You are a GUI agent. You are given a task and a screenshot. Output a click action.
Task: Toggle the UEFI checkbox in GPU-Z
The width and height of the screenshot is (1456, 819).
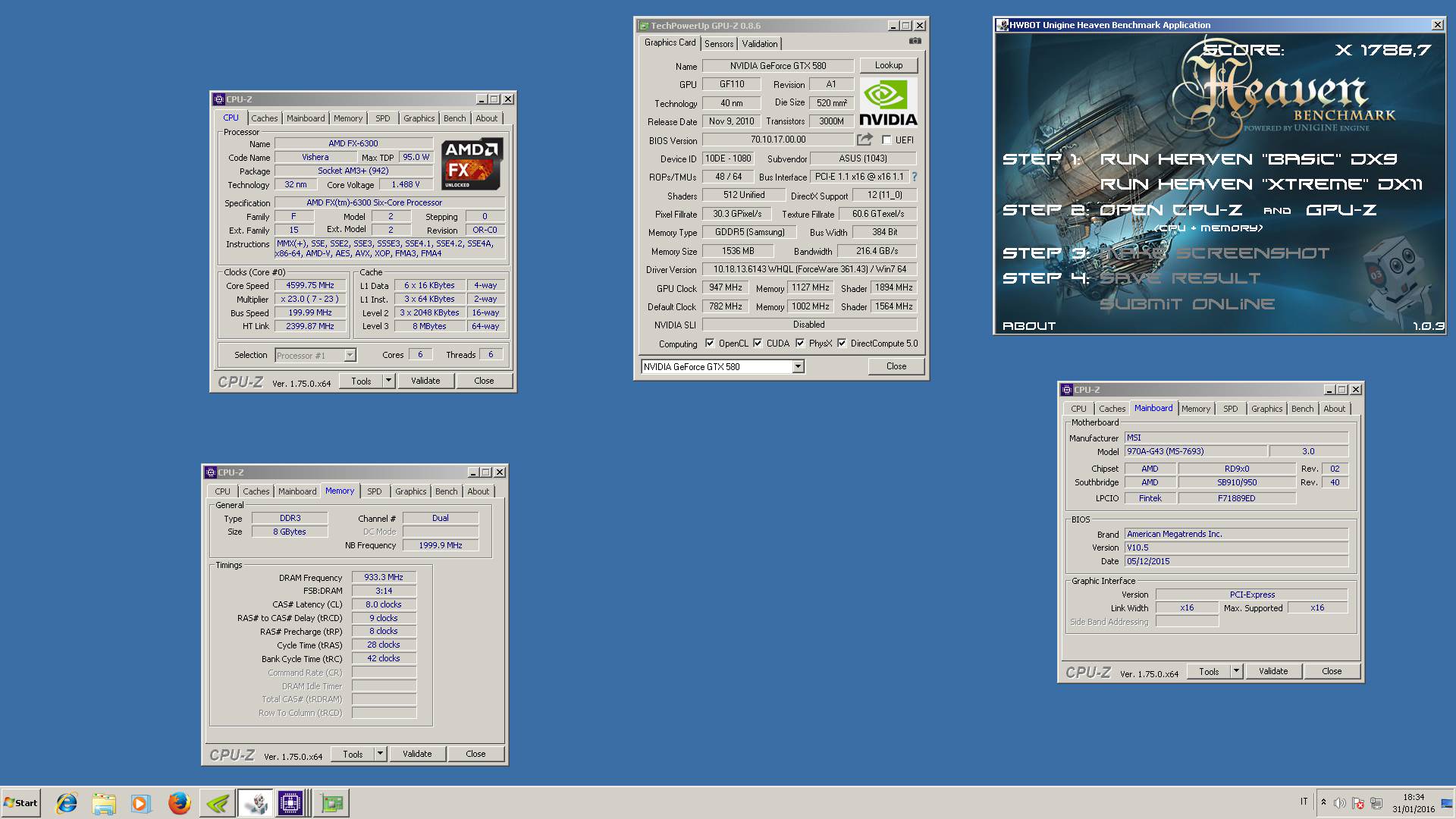(886, 140)
